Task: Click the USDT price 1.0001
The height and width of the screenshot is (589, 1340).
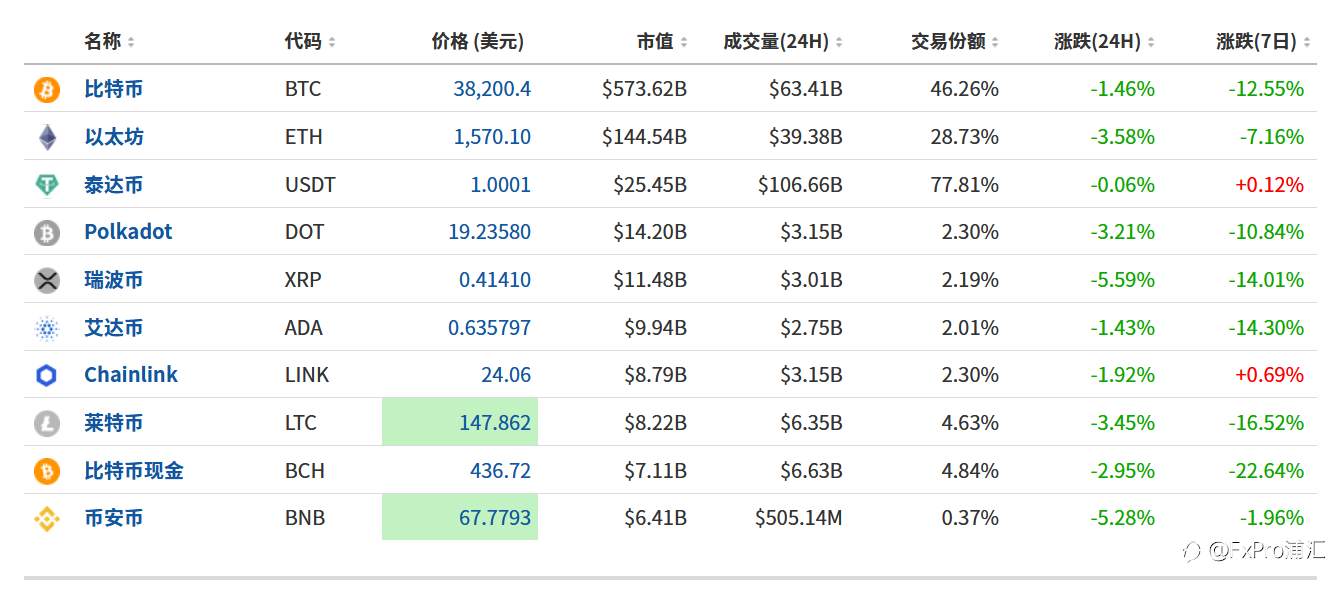Action: 501,185
